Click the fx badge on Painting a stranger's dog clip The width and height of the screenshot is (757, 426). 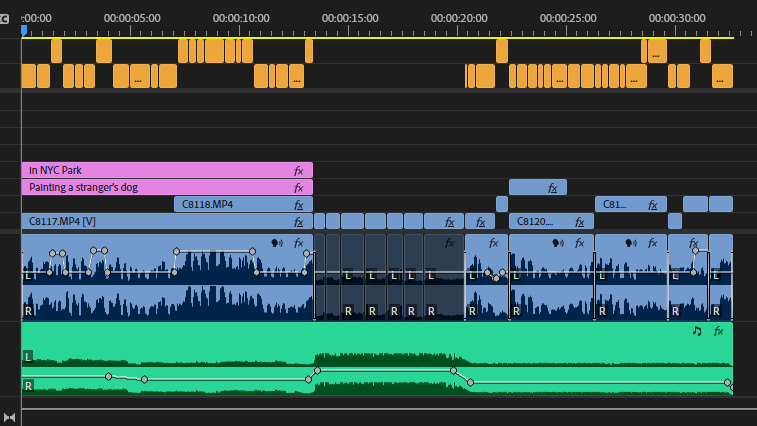coord(299,187)
